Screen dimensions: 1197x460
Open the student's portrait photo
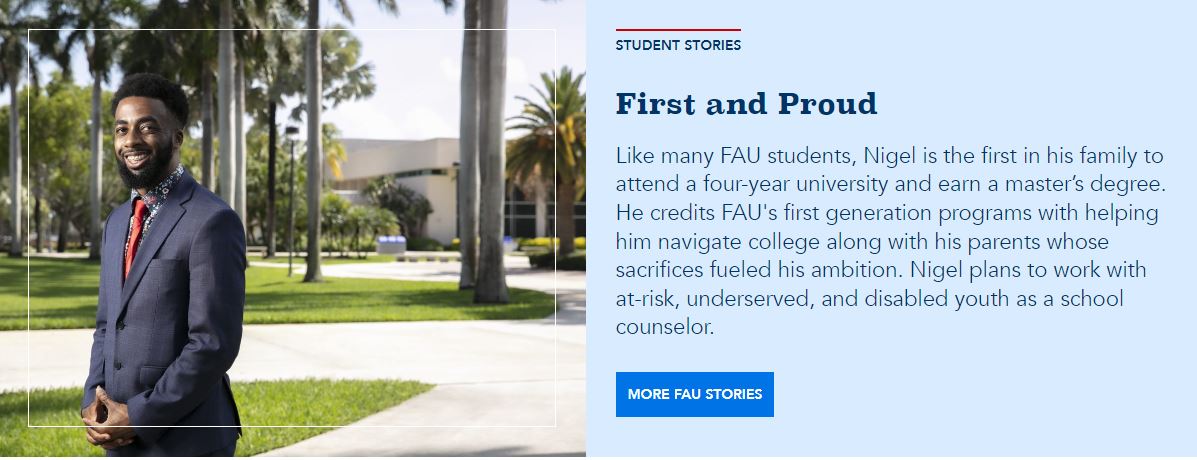click(292, 228)
